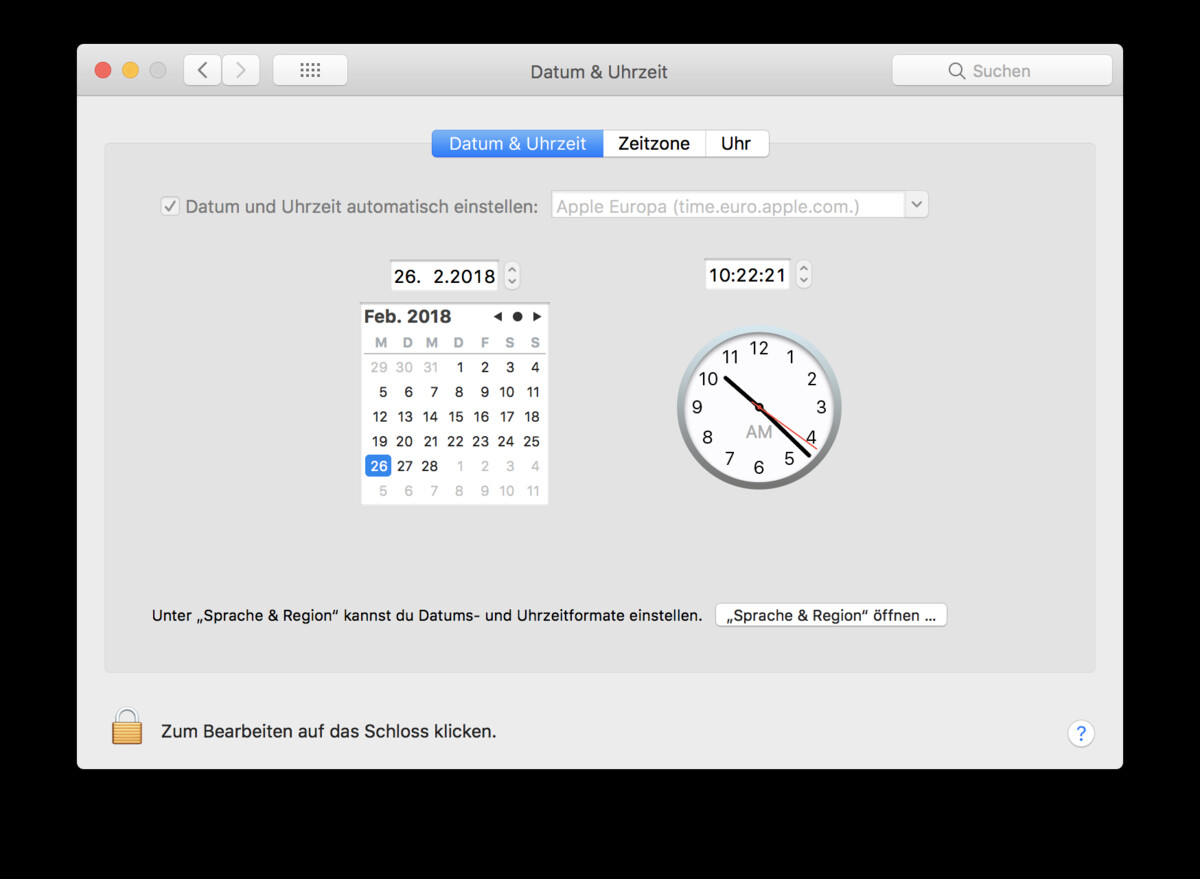Switch to the Uhr tab
Image resolution: width=1200 pixels, height=879 pixels.
tap(737, 143)
